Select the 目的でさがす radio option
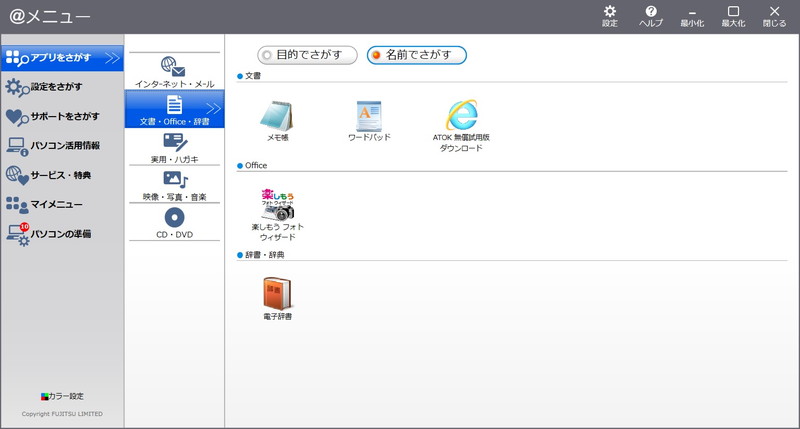The height and width of the screenshot is (429, 800). click(x=265, y=55)
